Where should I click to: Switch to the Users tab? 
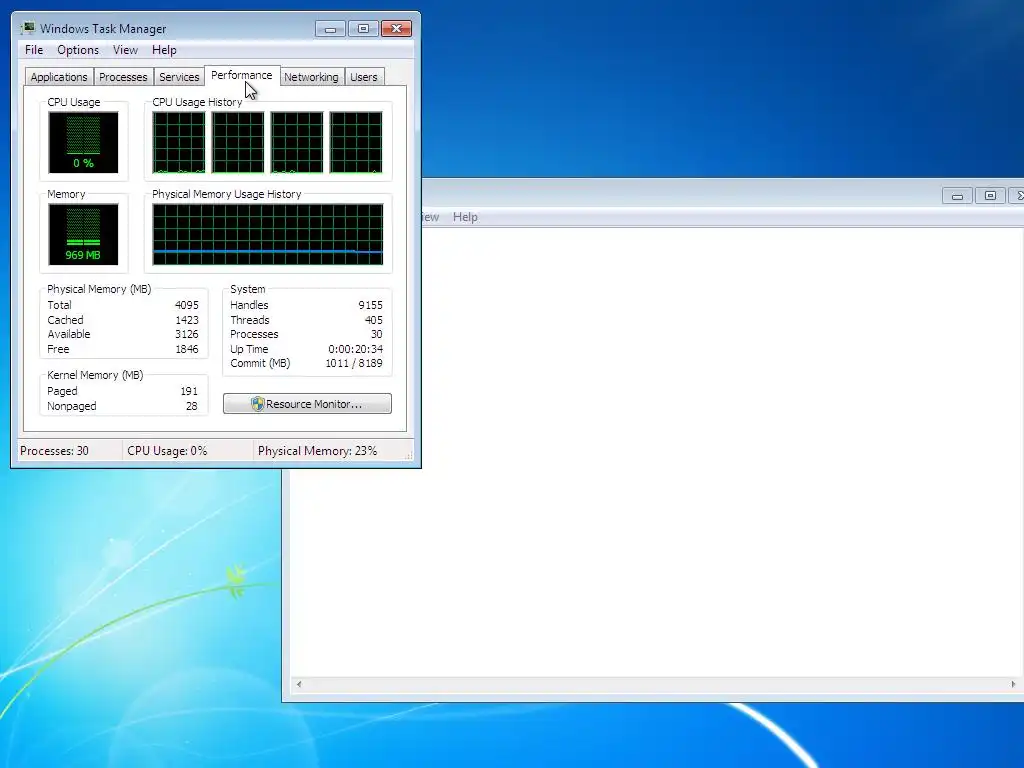click(364, 77)
